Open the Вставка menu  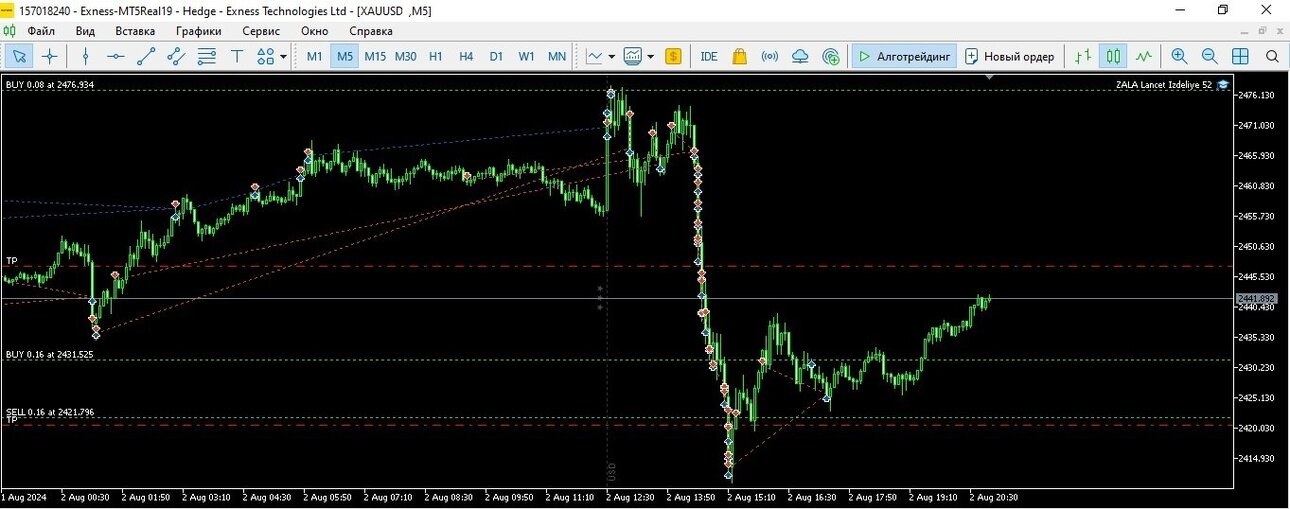coord(135,30)
